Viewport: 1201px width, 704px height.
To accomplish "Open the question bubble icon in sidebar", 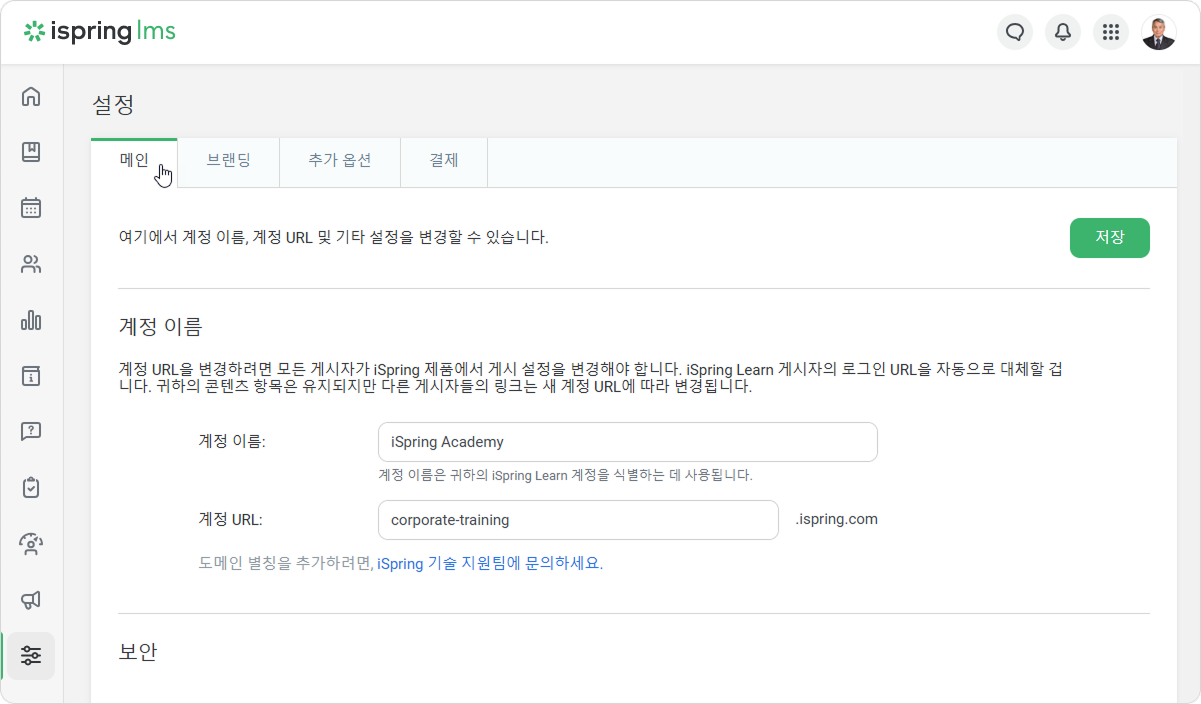I will 31,432.
